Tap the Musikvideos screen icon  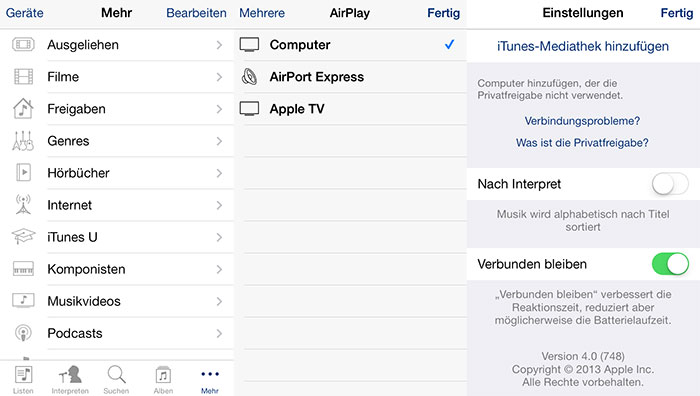coord(23,300)
